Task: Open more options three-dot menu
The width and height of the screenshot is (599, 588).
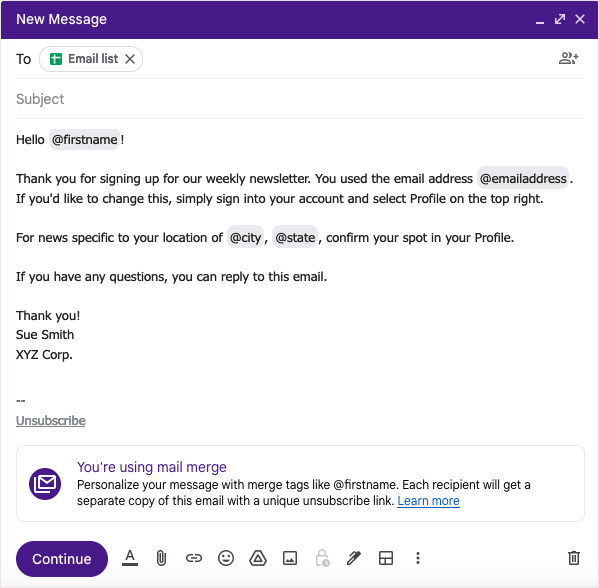Action: pyautogui.click(x=418, y=558)
